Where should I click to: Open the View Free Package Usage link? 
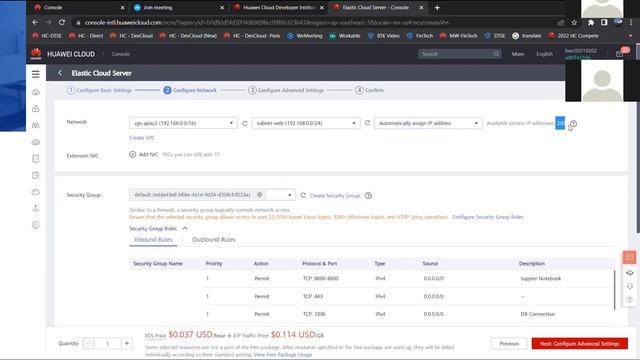point(282,355)
